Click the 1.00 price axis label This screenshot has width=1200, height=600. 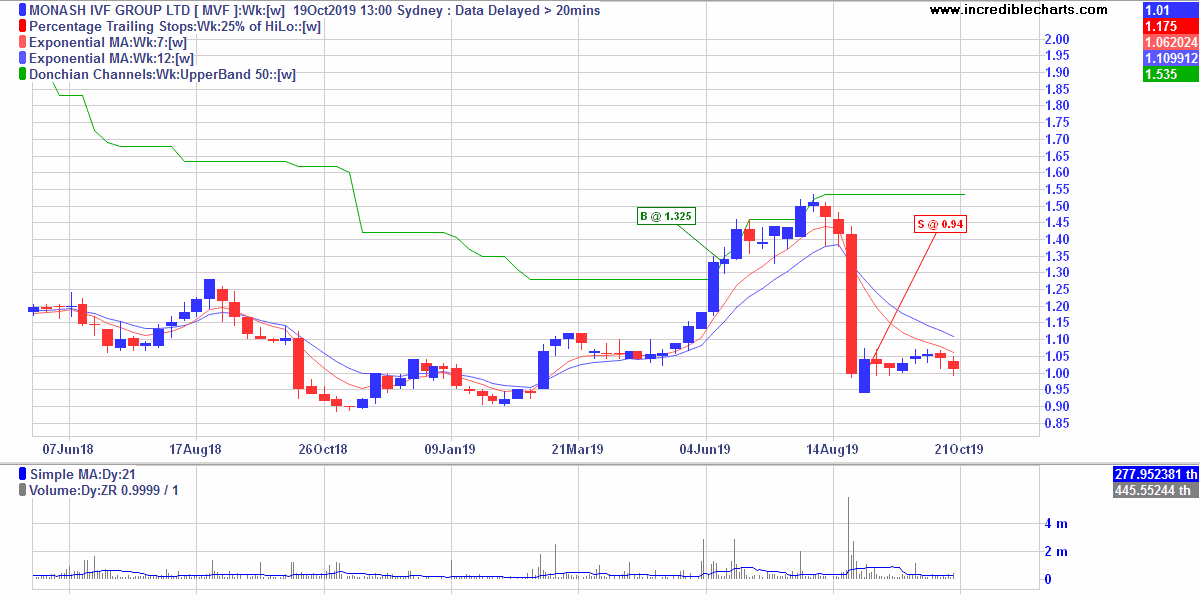click(x=1056, y=373)
